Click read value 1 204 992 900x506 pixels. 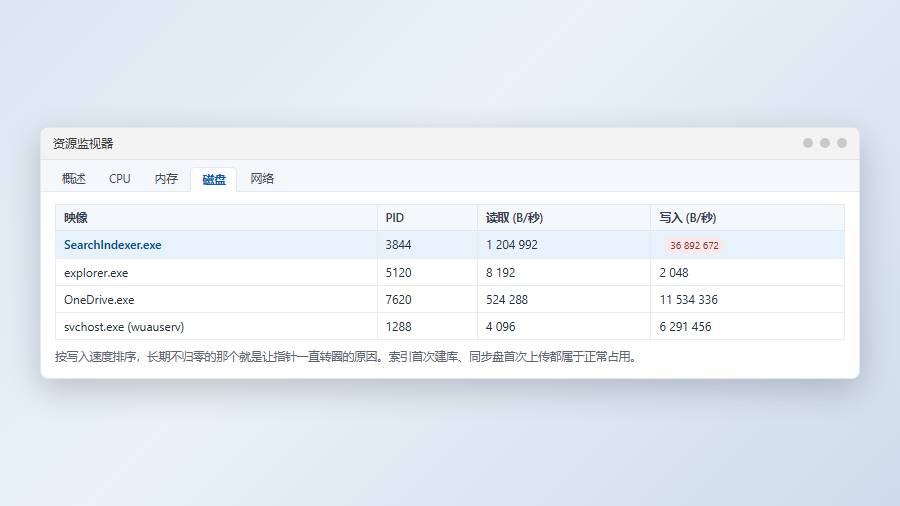pyautogui.click(x=511, y=245)
